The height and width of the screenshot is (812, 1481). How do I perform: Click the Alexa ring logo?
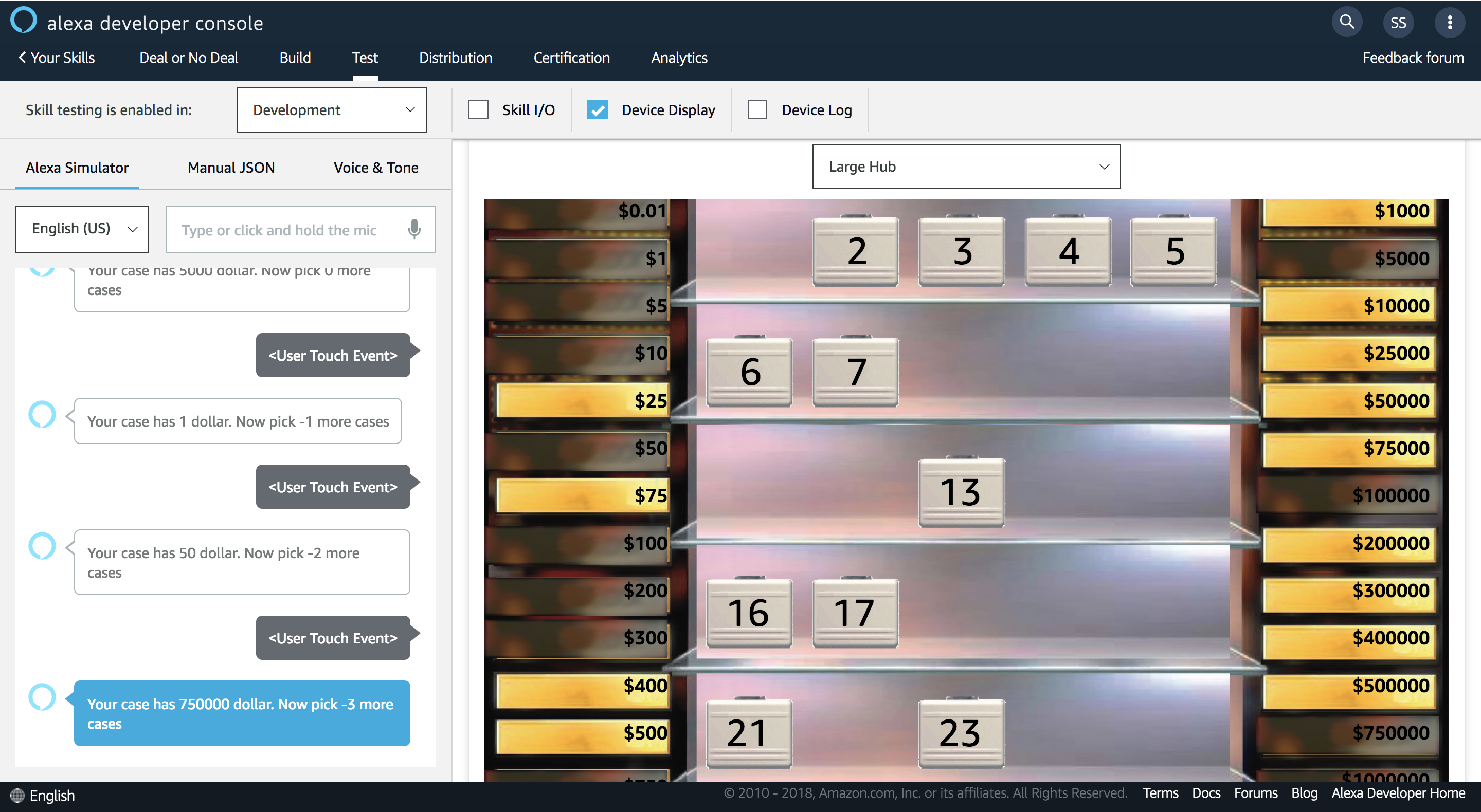23,20
